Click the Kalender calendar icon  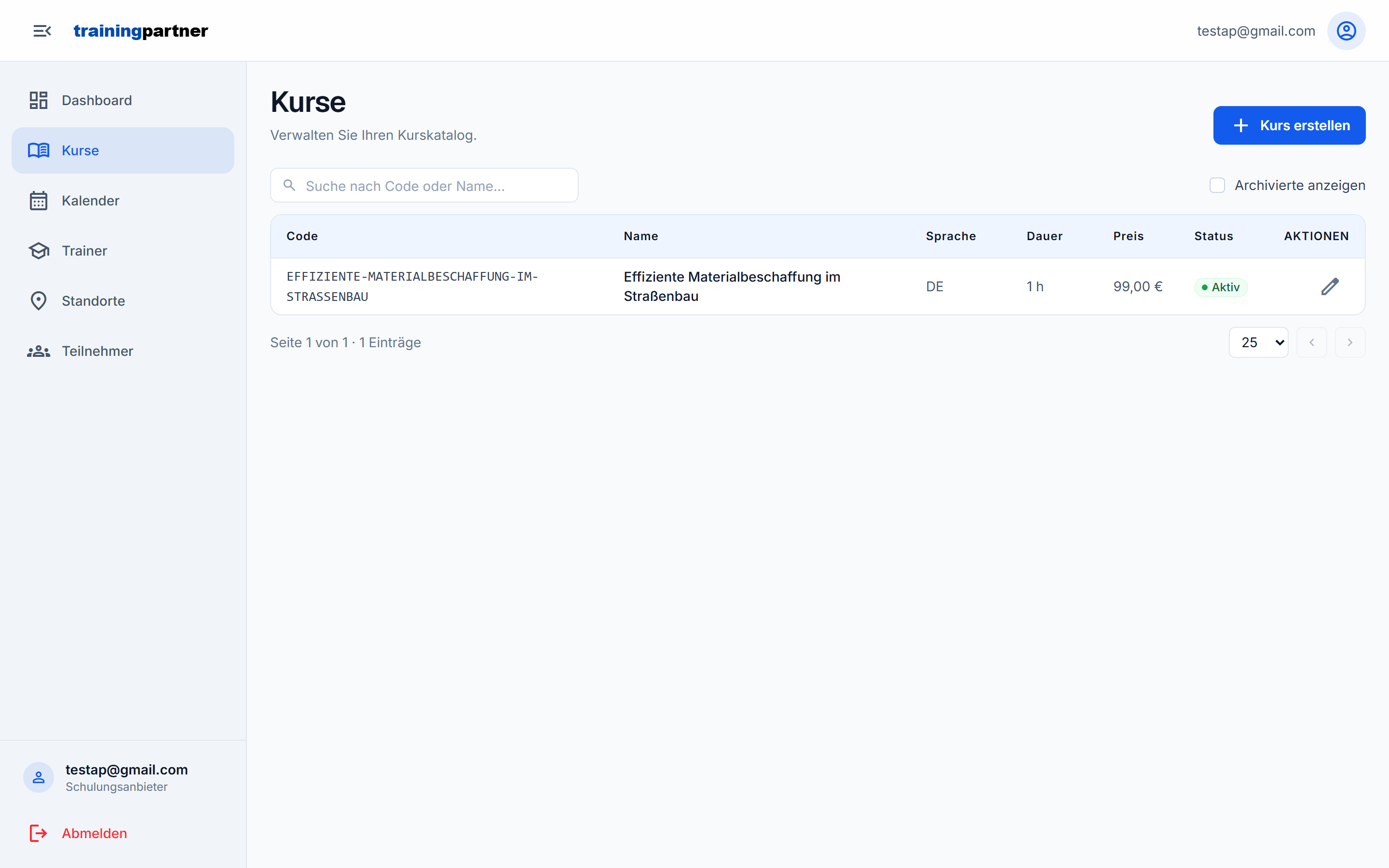pos(39,201)
